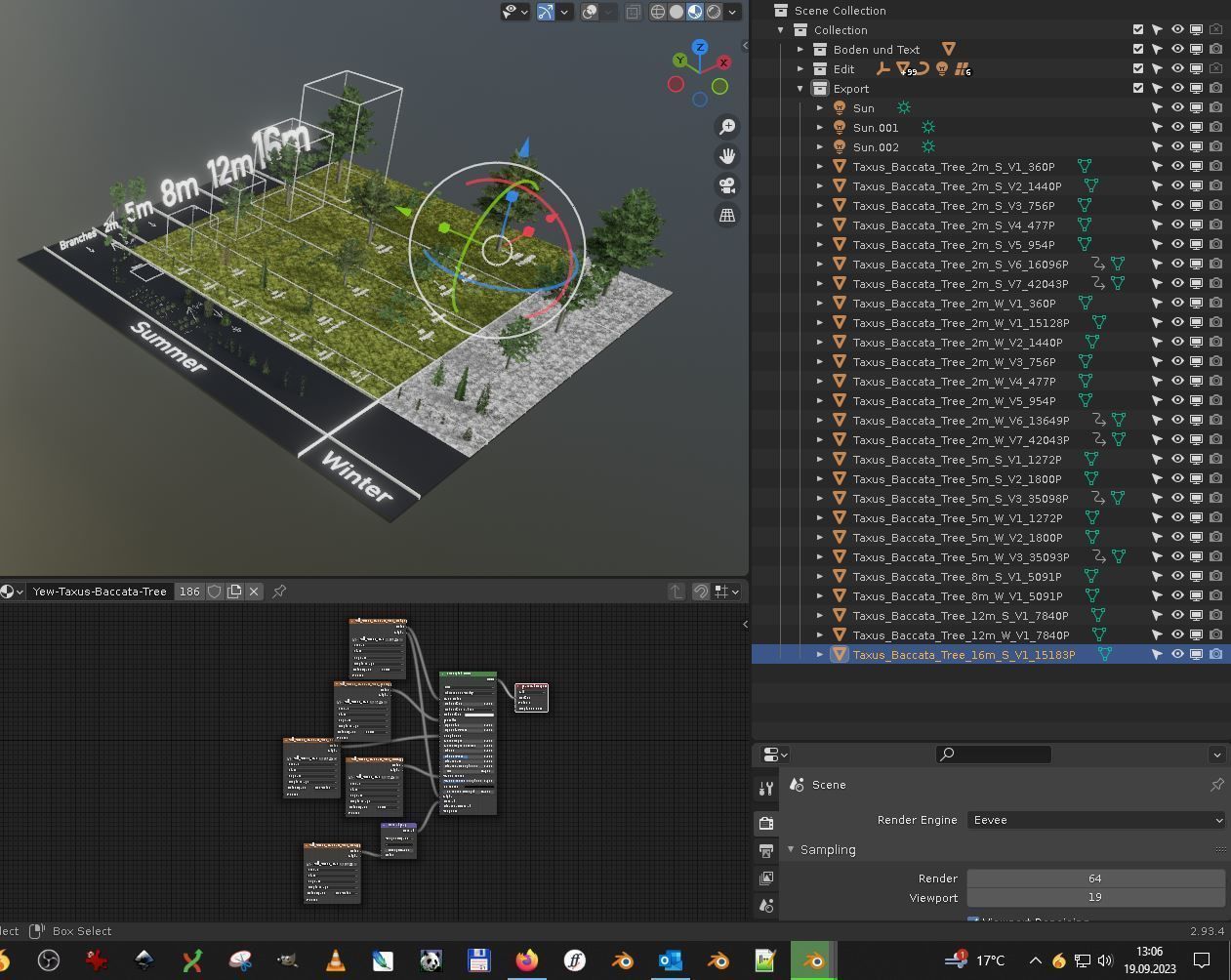Toggle selectability of Taxus_Baccata_Tree_5m_S_V1_1272P
Screen dimensions: 1231x980
[1158, 459]
